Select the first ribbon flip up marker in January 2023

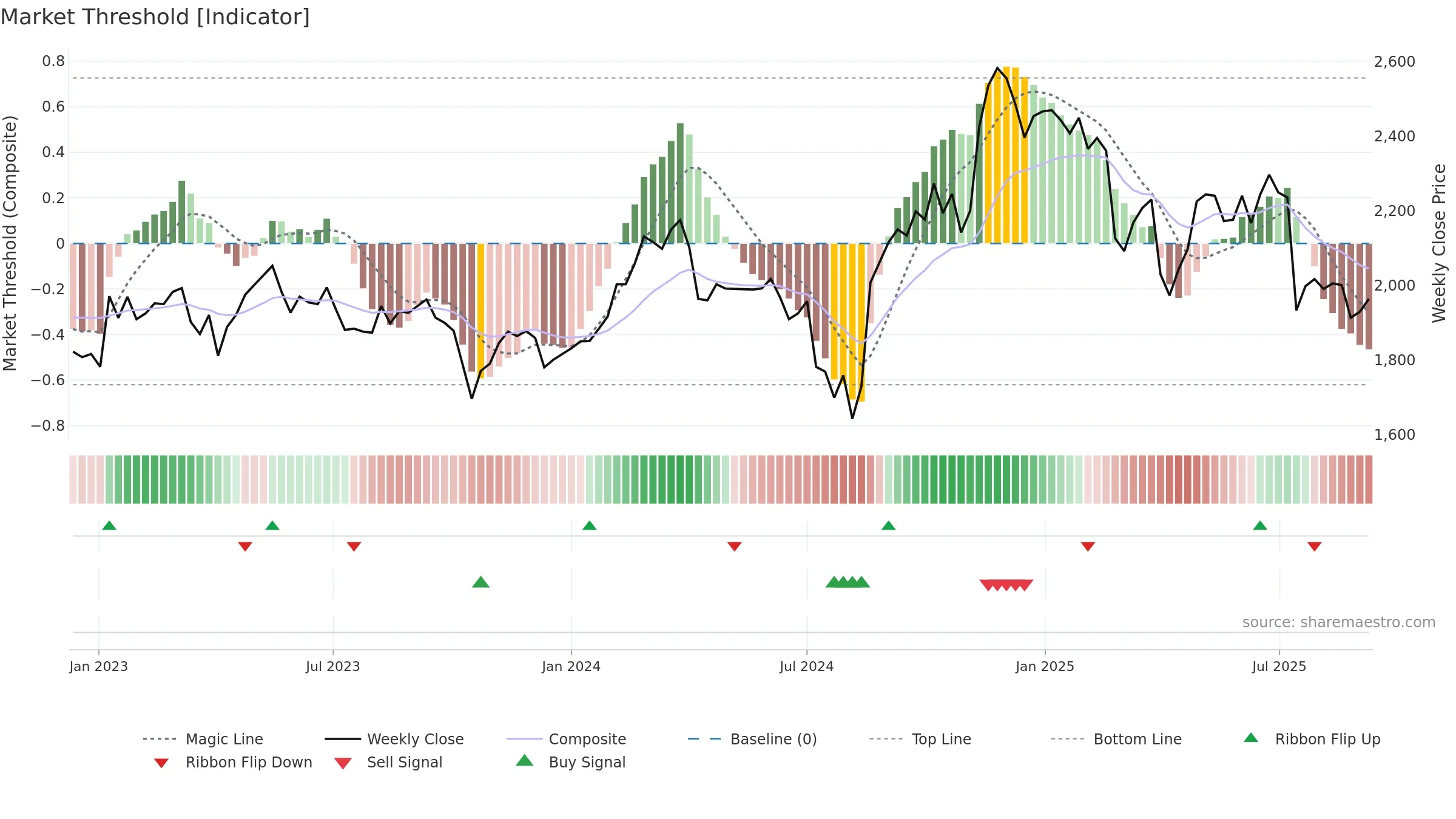109,525
